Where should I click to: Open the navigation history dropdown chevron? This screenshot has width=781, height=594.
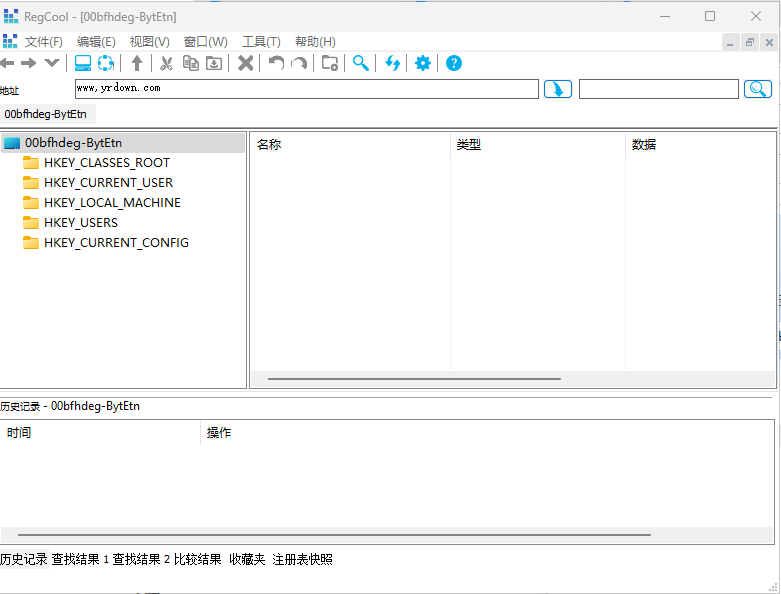52,63
